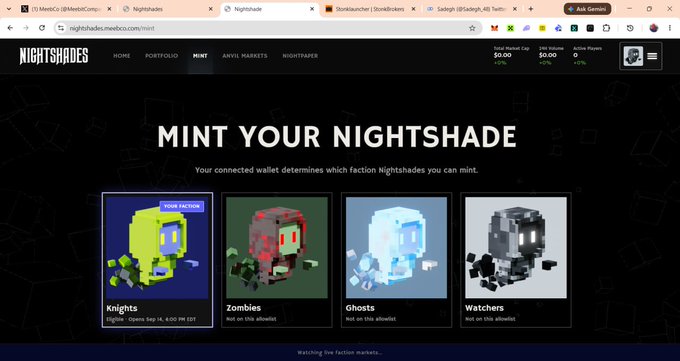The width and height of the screenshot is (680, 361).
Task: Open a new browser tab
Action: (x=530, y=9)
